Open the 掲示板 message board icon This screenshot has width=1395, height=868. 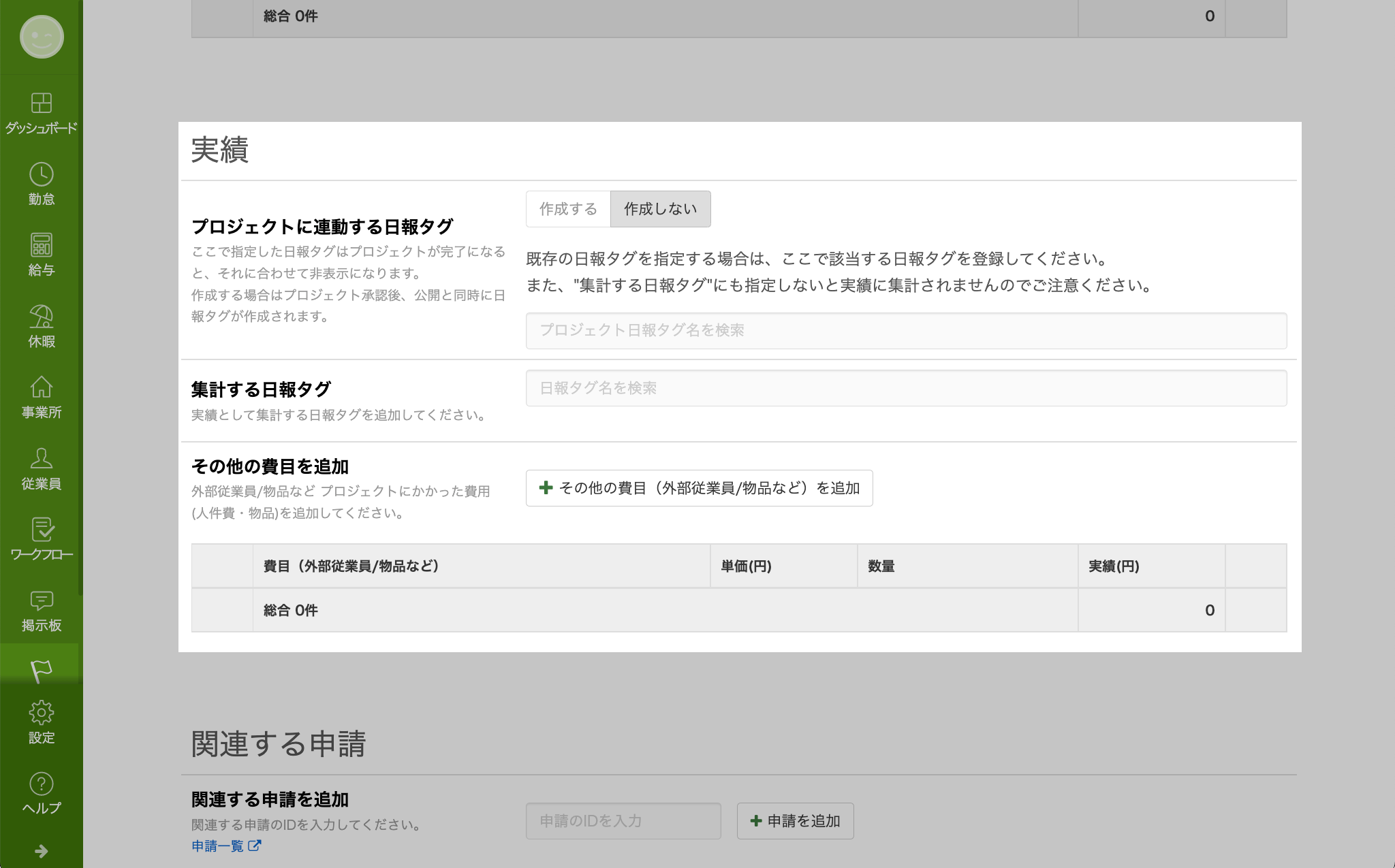(41, 601)
